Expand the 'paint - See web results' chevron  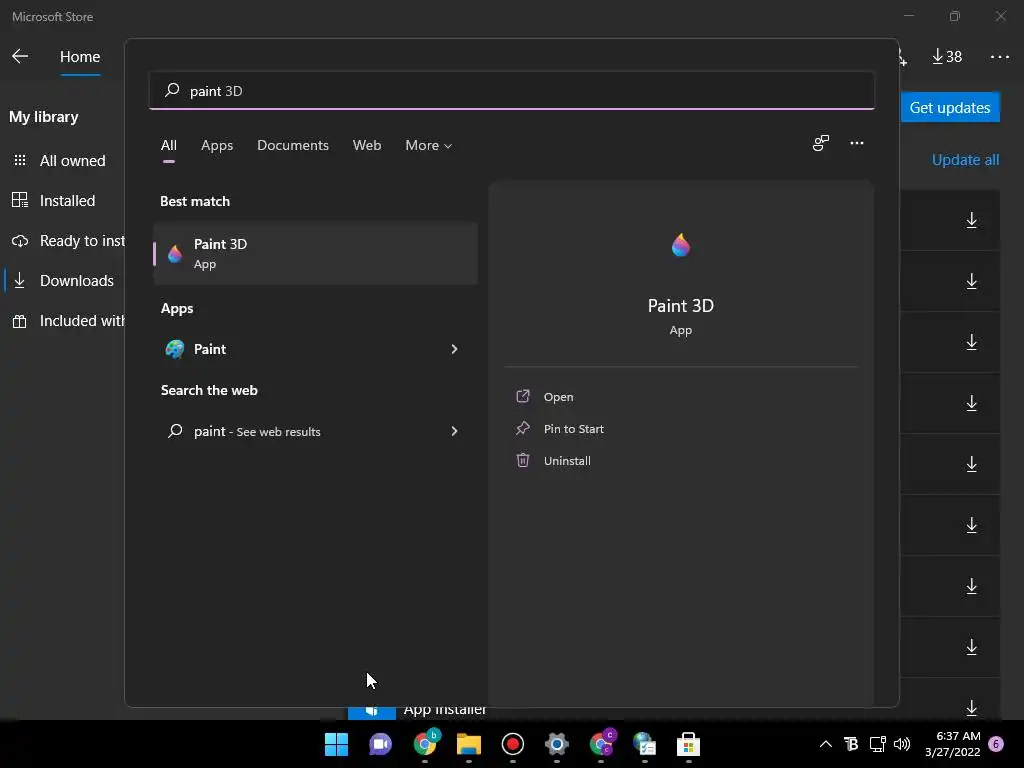click(x=454, y=431)
